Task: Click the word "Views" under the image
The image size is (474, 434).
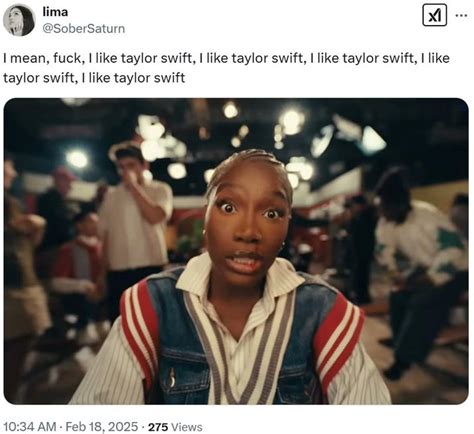Action: [x=186, y=427]
